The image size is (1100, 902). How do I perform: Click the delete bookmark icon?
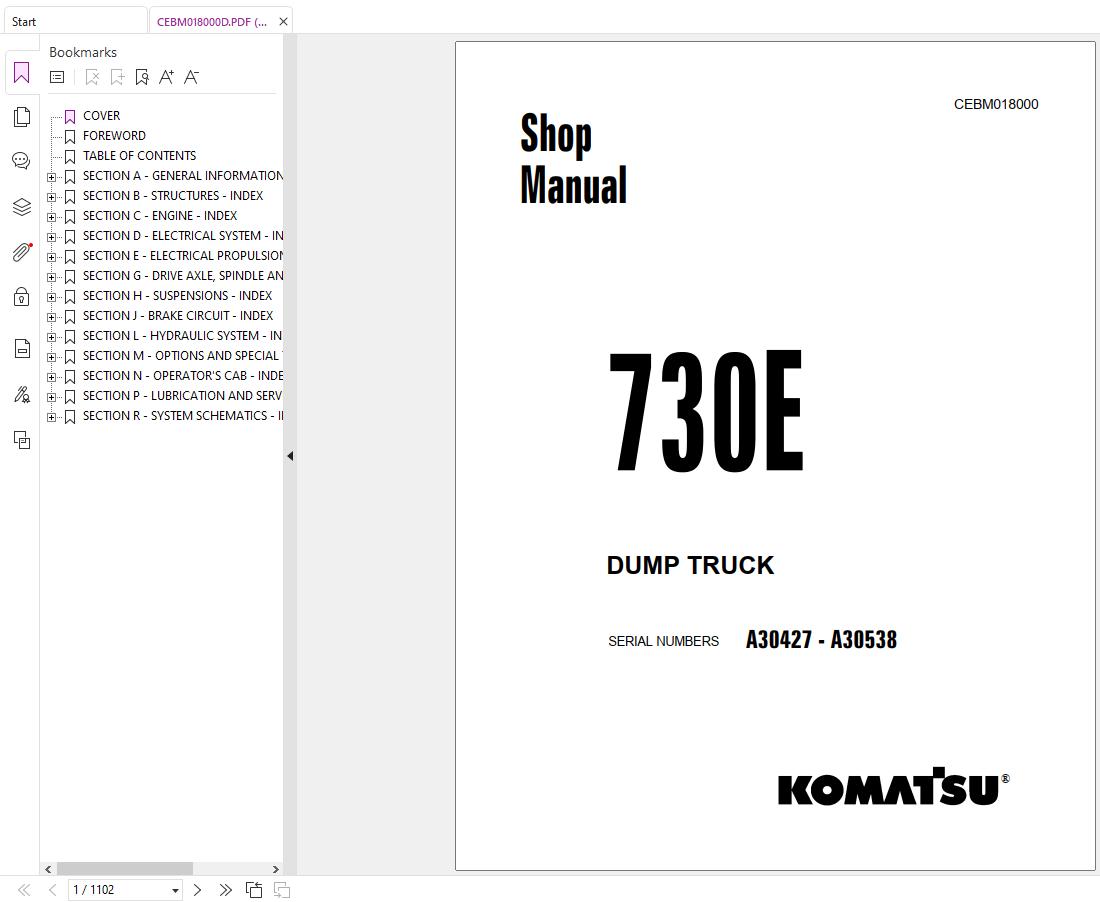click(92, 77)
